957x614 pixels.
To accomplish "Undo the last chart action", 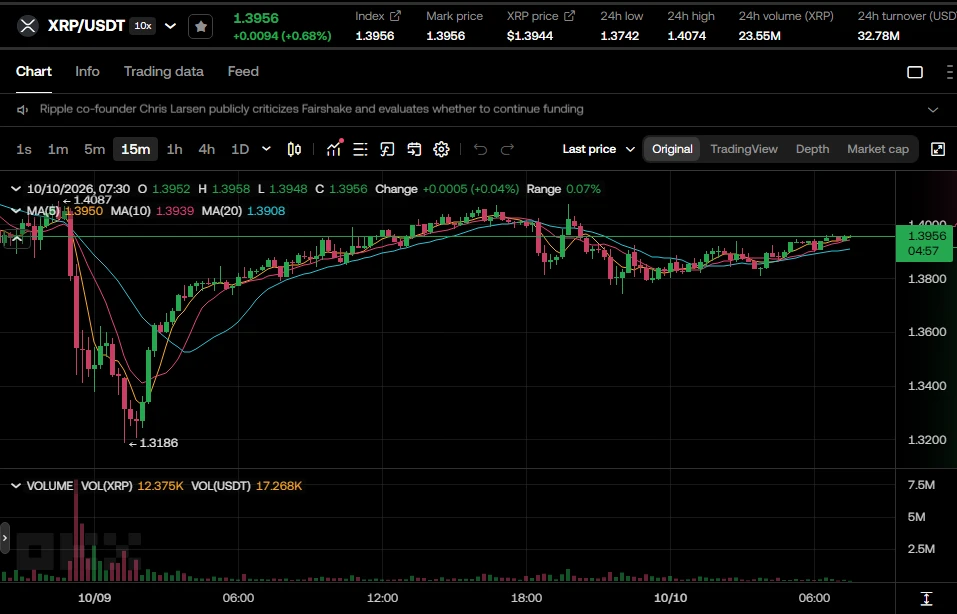I will tap(480, 149).
